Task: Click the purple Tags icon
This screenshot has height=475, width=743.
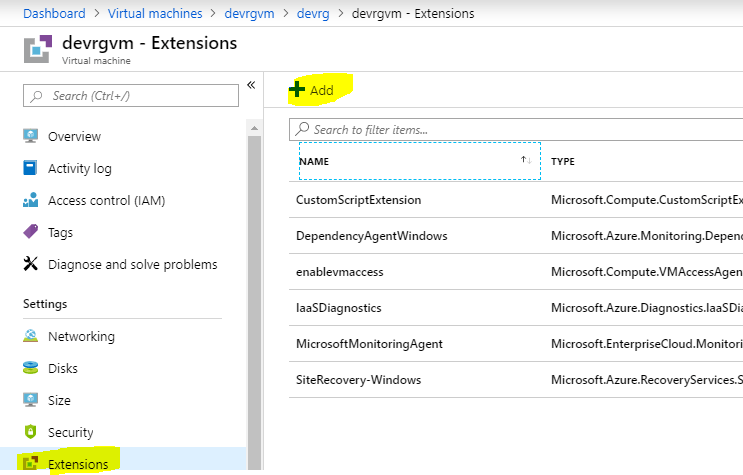Action: (30, 232)
